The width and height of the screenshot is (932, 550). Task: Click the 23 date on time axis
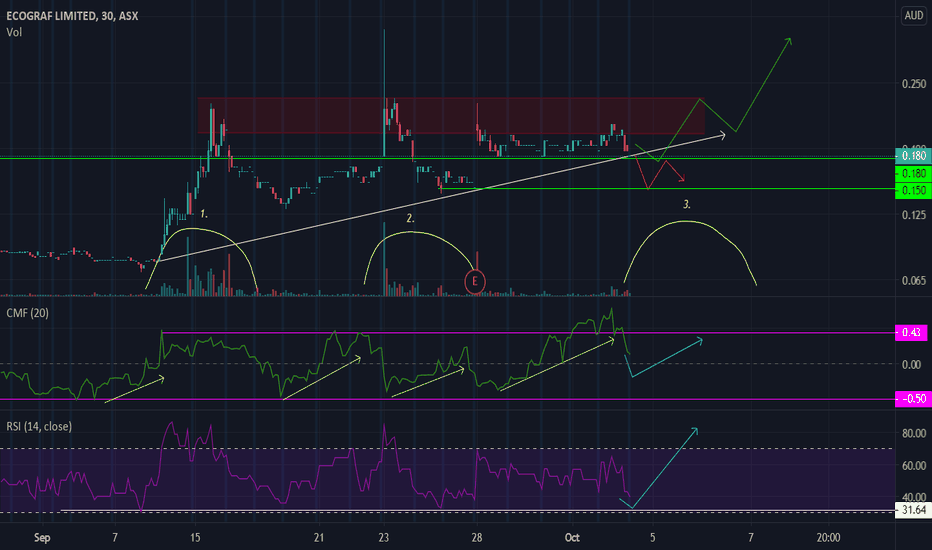point(384,538)
